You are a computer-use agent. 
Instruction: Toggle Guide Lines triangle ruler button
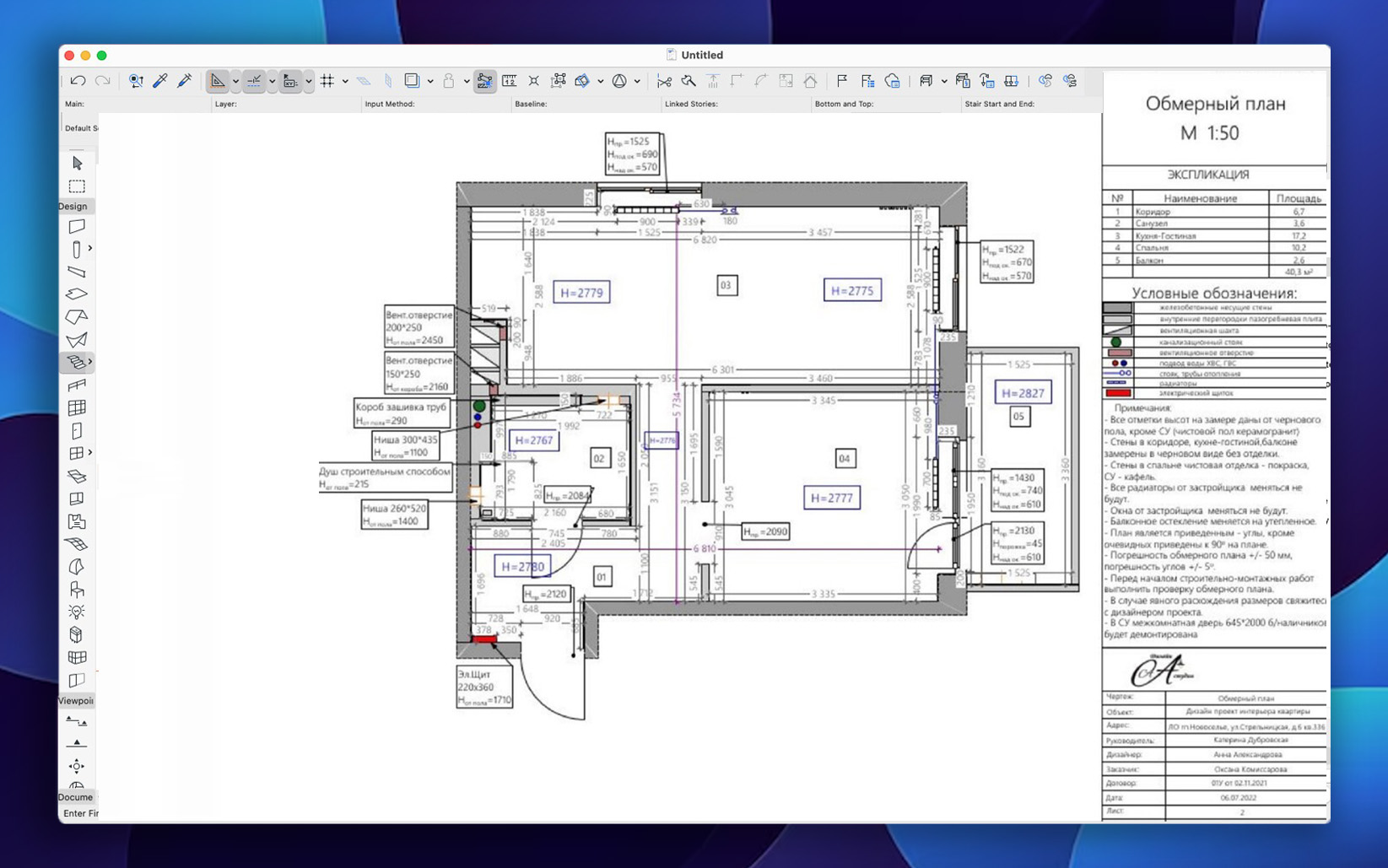click(x=218, y=81)
